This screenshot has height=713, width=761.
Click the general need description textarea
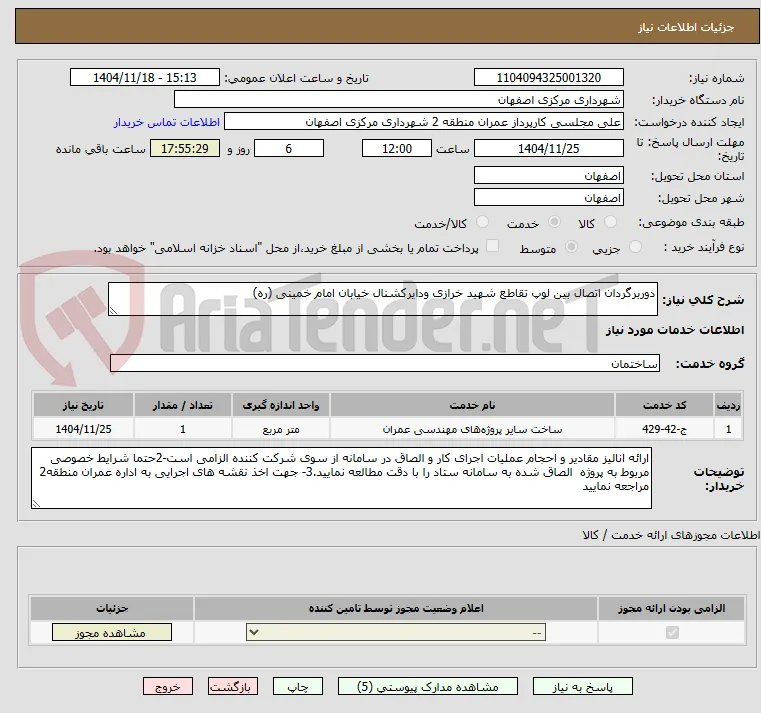point(383,299)
